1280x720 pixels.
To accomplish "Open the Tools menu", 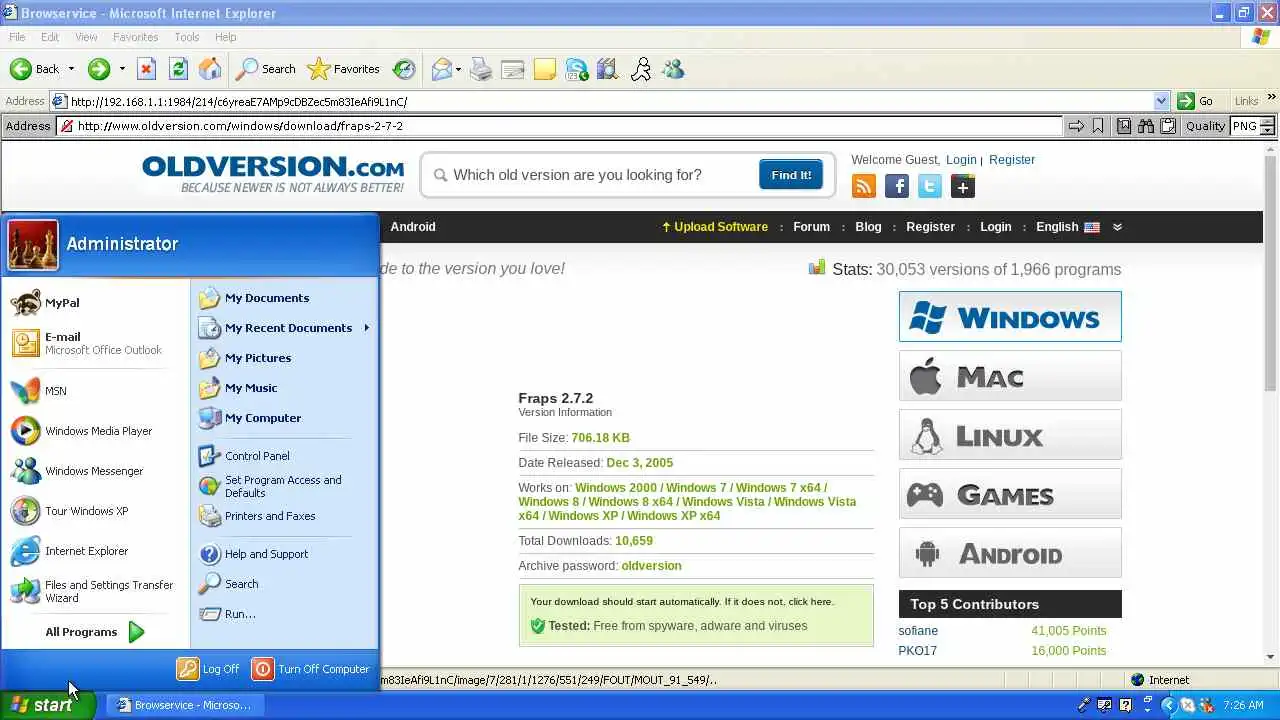I will (187, 37).
